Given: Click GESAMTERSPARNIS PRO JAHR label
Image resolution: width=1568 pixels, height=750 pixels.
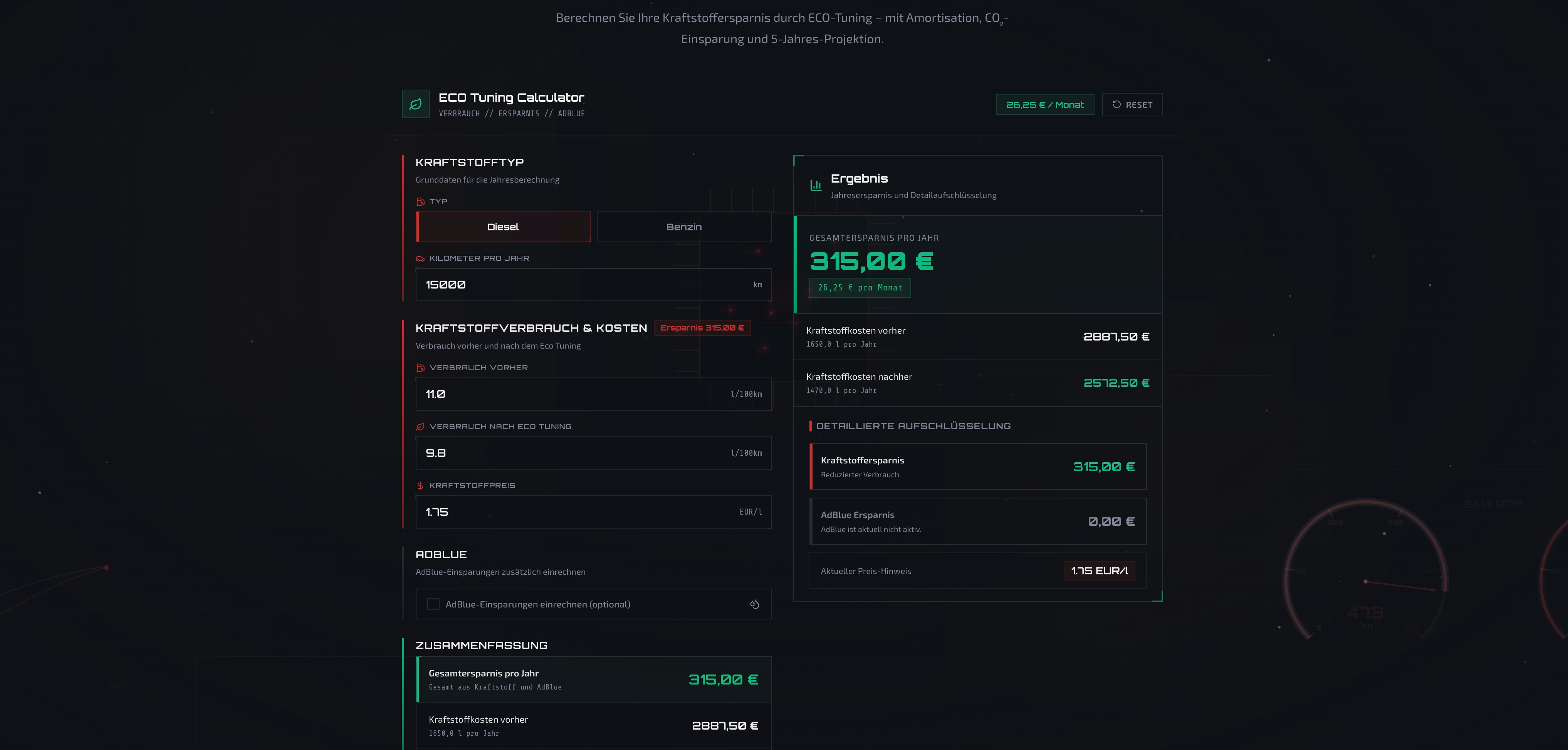Looking at the screenshot, I should pyautogui.click(x=873, y=238).
